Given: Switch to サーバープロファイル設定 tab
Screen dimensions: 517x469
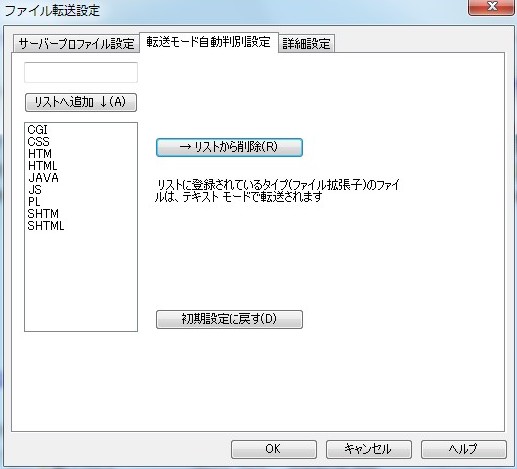Looking at the screenshot, I should (x=76, y=43).
